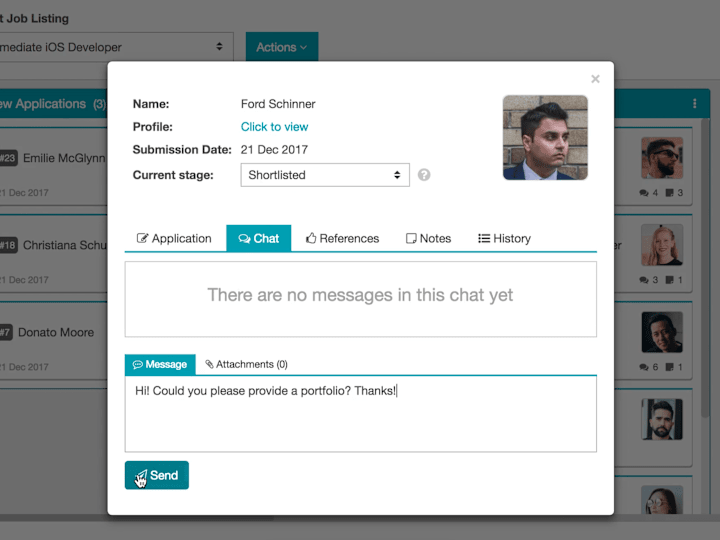Click the chat bubbles icon showing 3
This screenshot has width=720, height=540.
coord(644,280)
